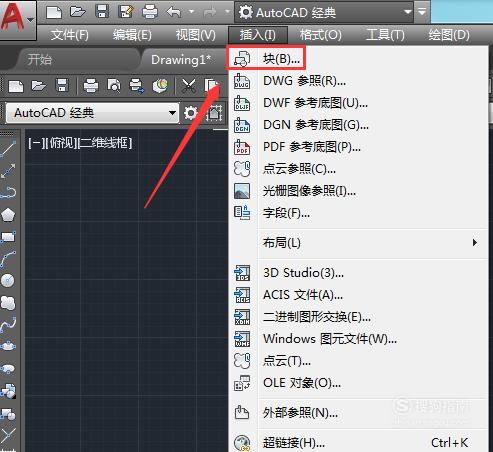Click the 二维线框 visual style label
This screenshot has height=452, width=493.
[x=106, y=143]
